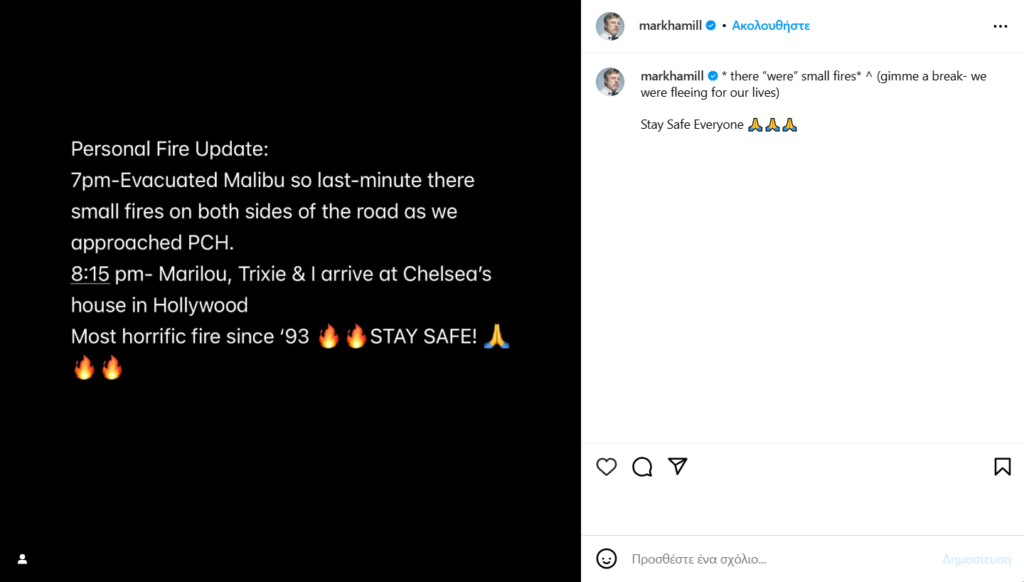Follow the account via Ακολουθήστε
The height and width of the screenshot is (582, 1024).
(x=770, y=26)
